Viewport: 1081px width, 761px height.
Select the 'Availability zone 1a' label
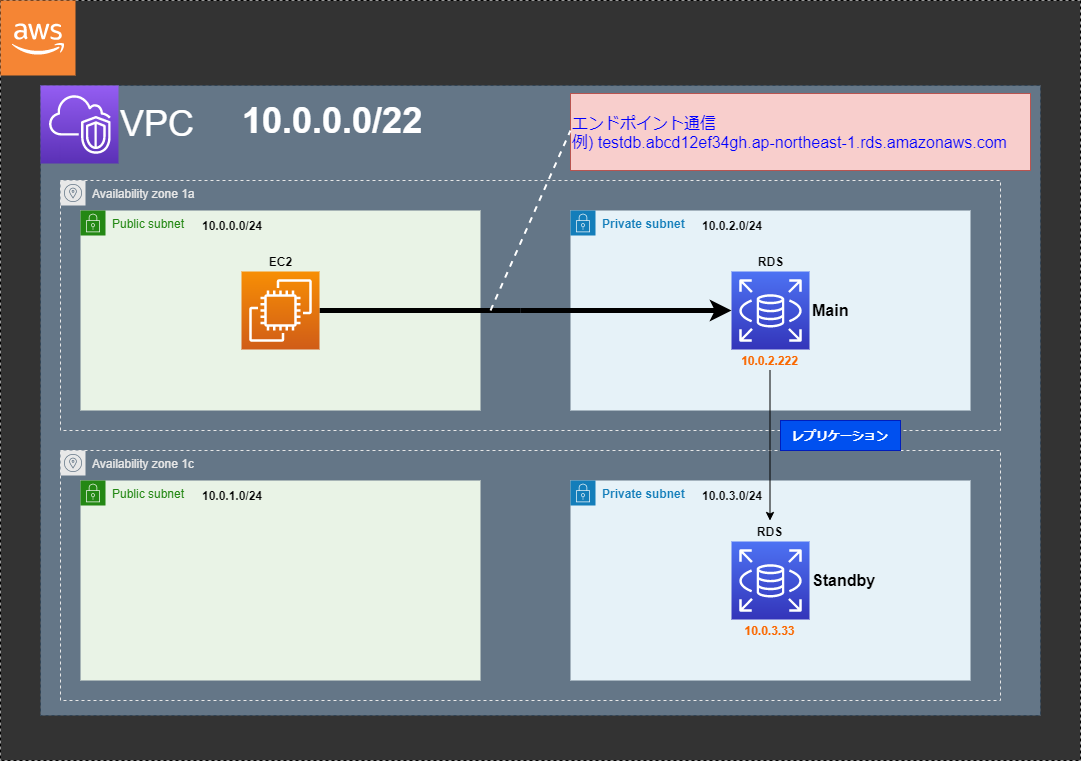(x=143, y=194)
